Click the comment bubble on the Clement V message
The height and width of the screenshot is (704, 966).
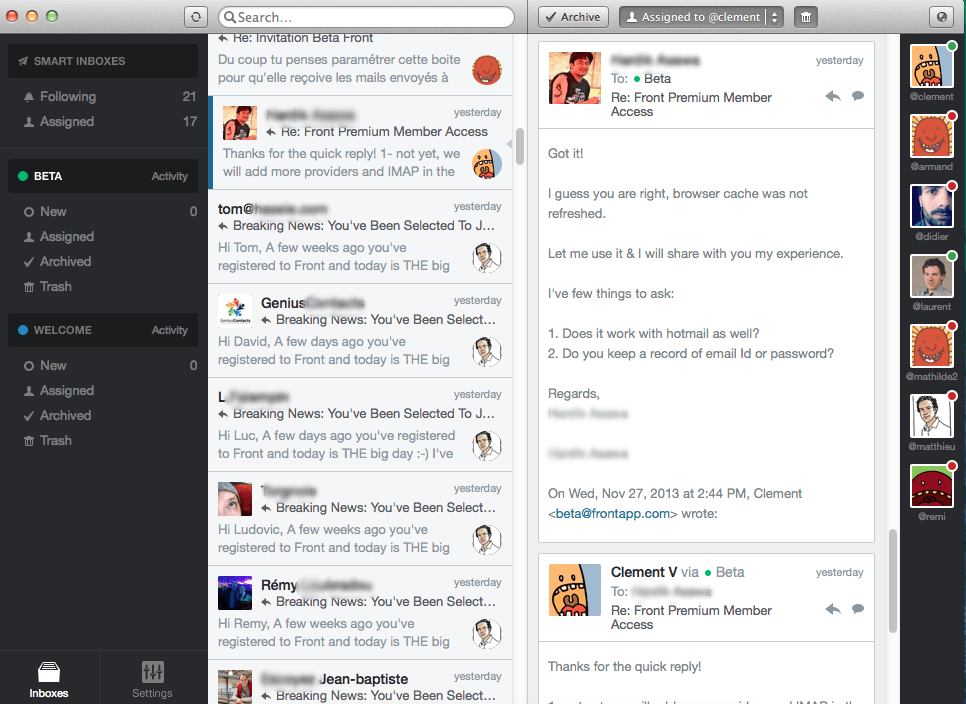(x=858, y=609)
